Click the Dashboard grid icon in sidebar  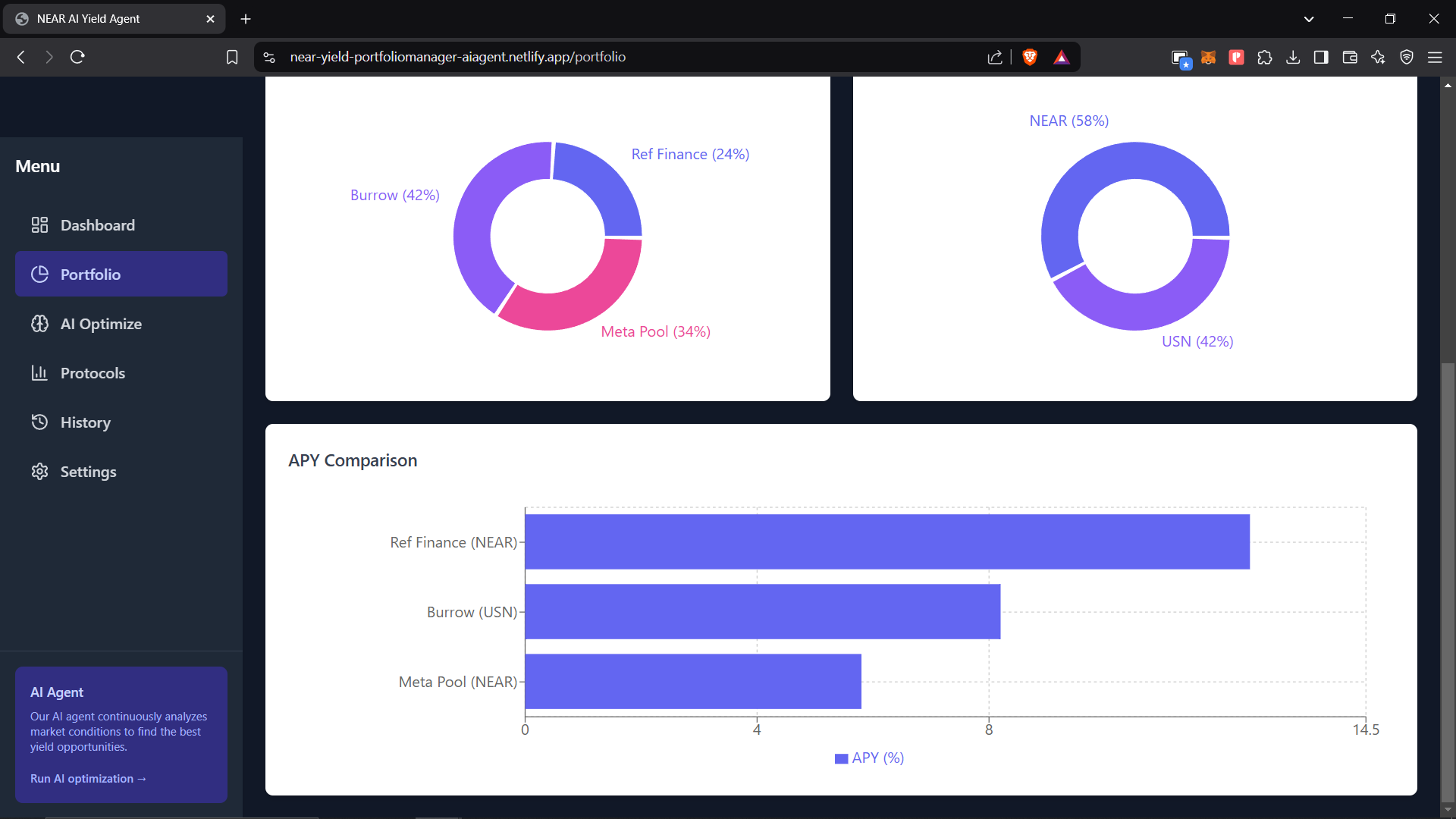pos(39,225)
